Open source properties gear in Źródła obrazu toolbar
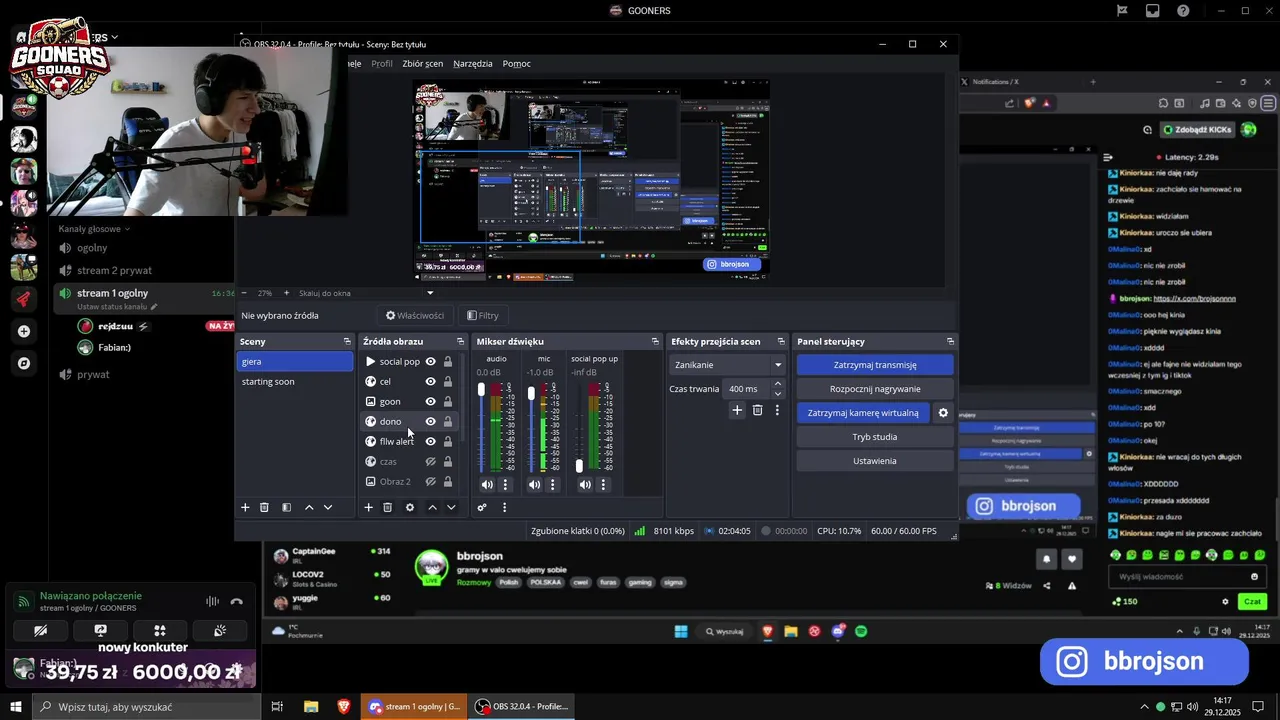The image size is (1280, 720). tap(409, 508)
